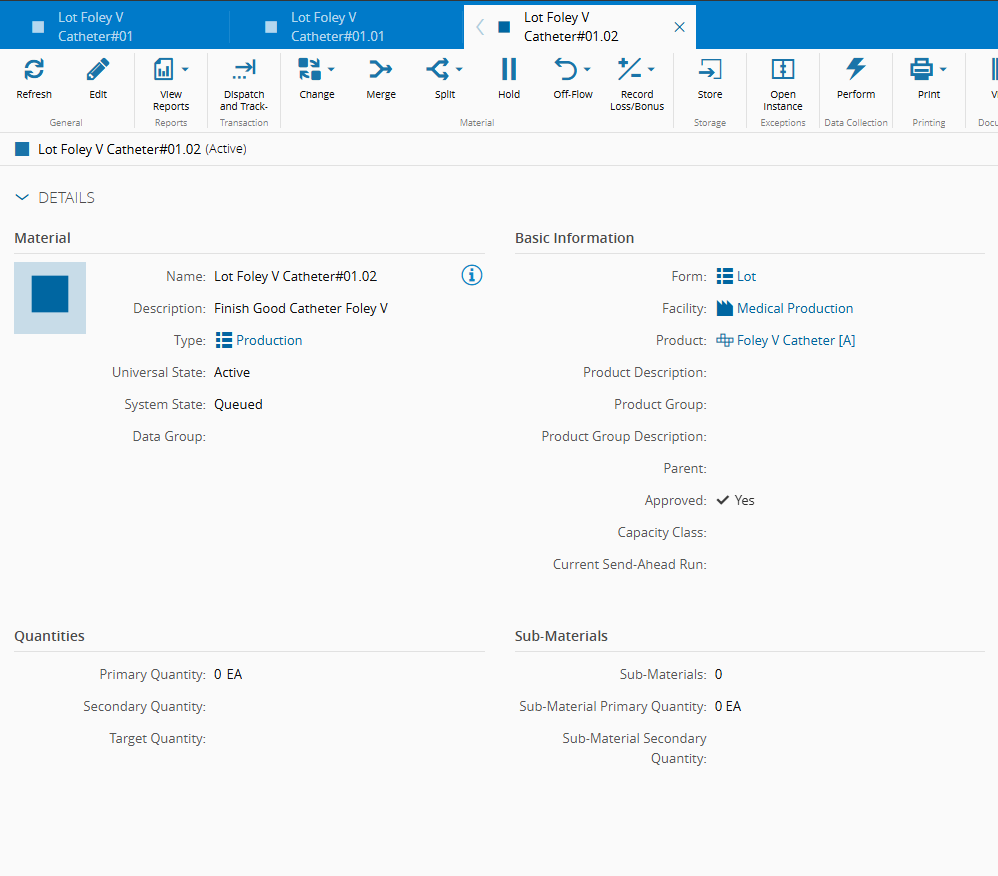Click Open Instance exception icon
Screen dimensions: 998x876
tap(783, 70)
